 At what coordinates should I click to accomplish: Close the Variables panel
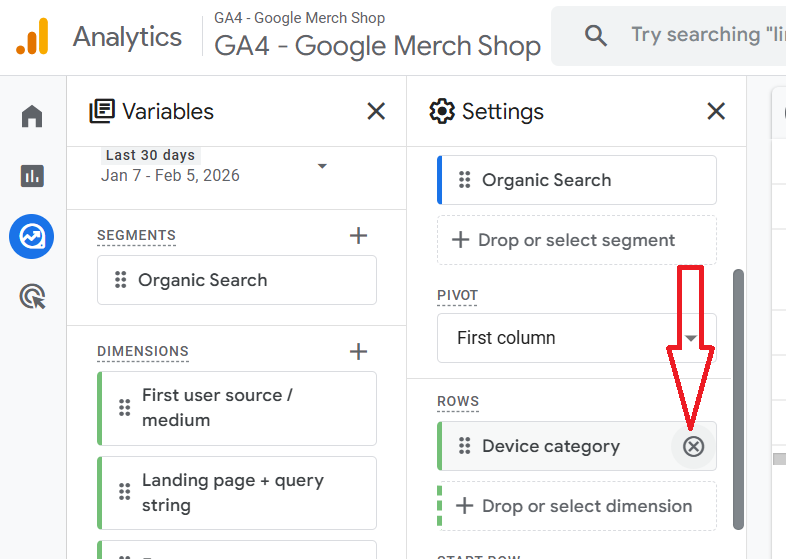[x=376, y=111]
